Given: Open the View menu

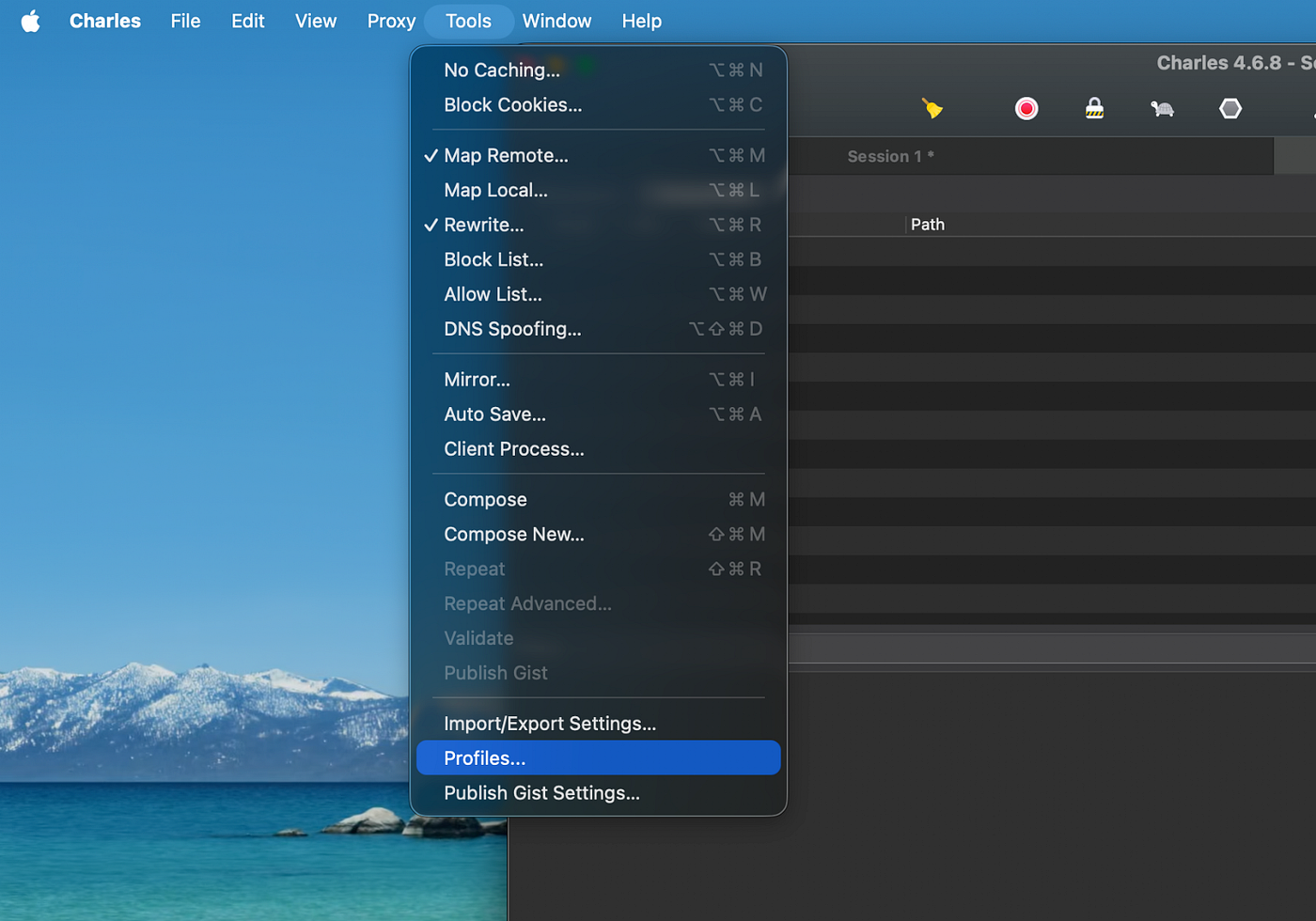Looking at the screenshot, I should pos(316,21).
